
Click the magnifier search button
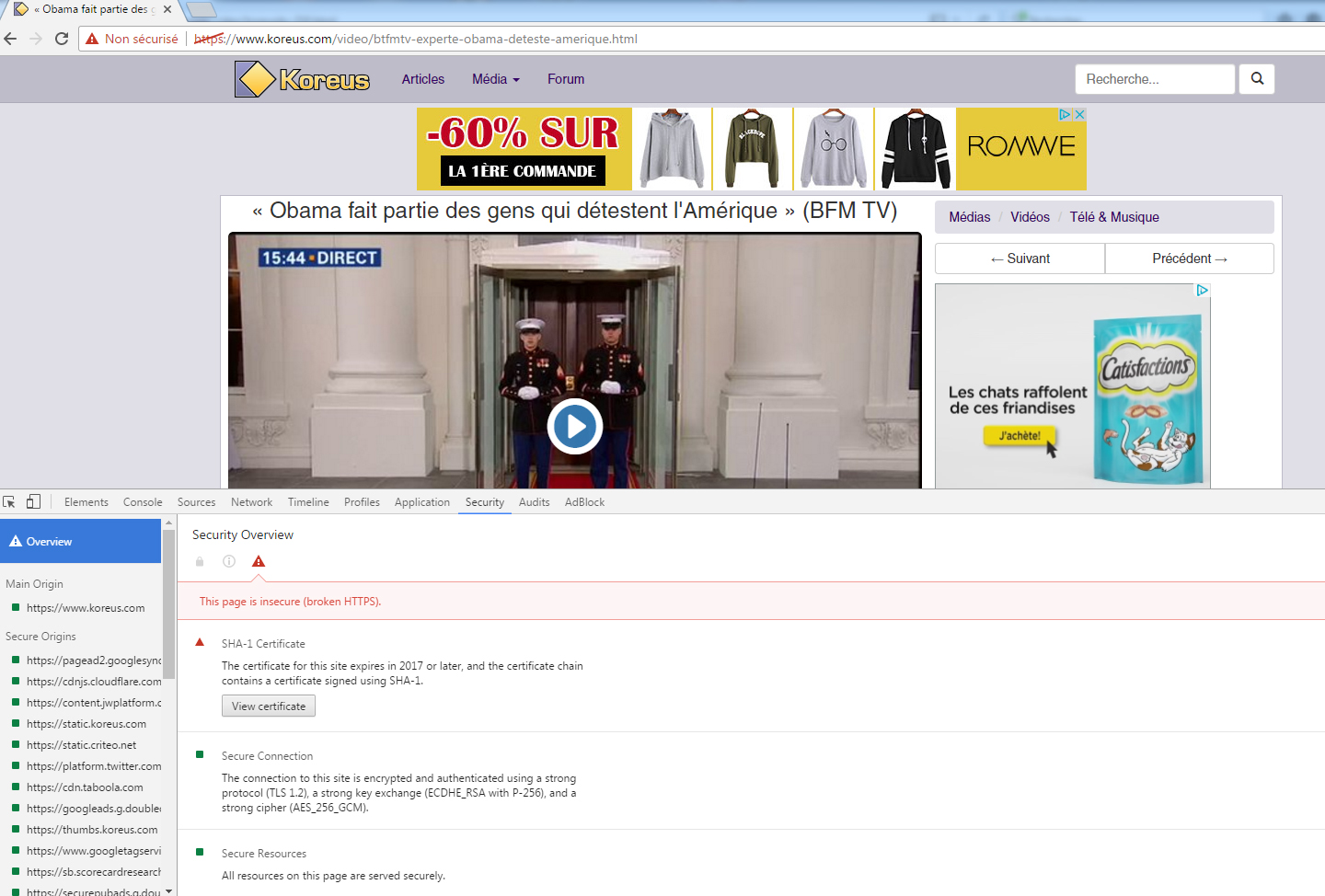[1257, 79]
